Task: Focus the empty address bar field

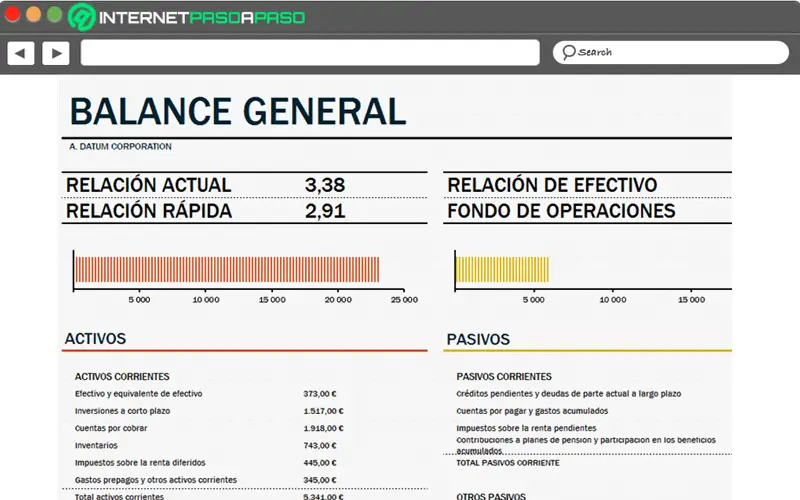Action: click(x=310, y=53)
